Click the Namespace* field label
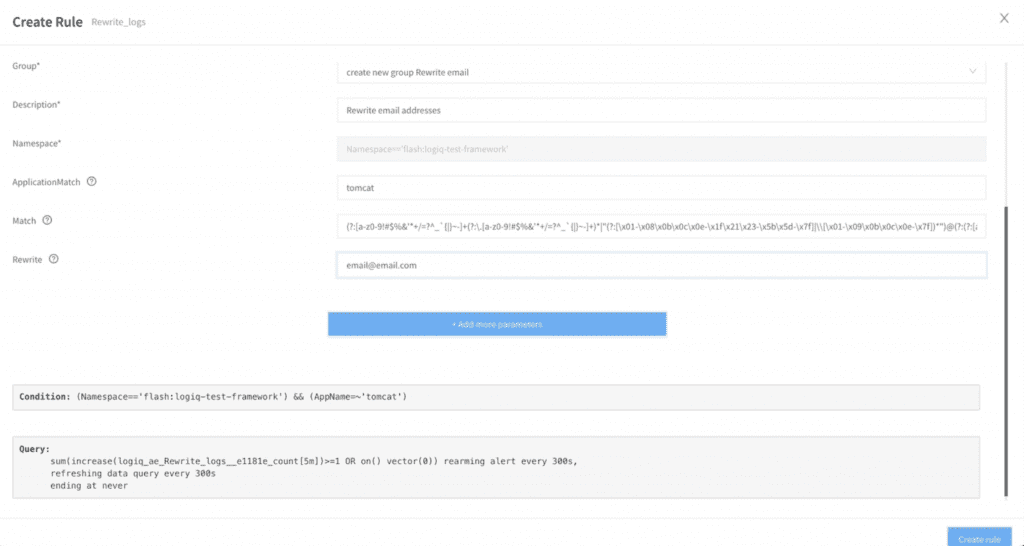The image size is (1024, 546). pos(37,143)
